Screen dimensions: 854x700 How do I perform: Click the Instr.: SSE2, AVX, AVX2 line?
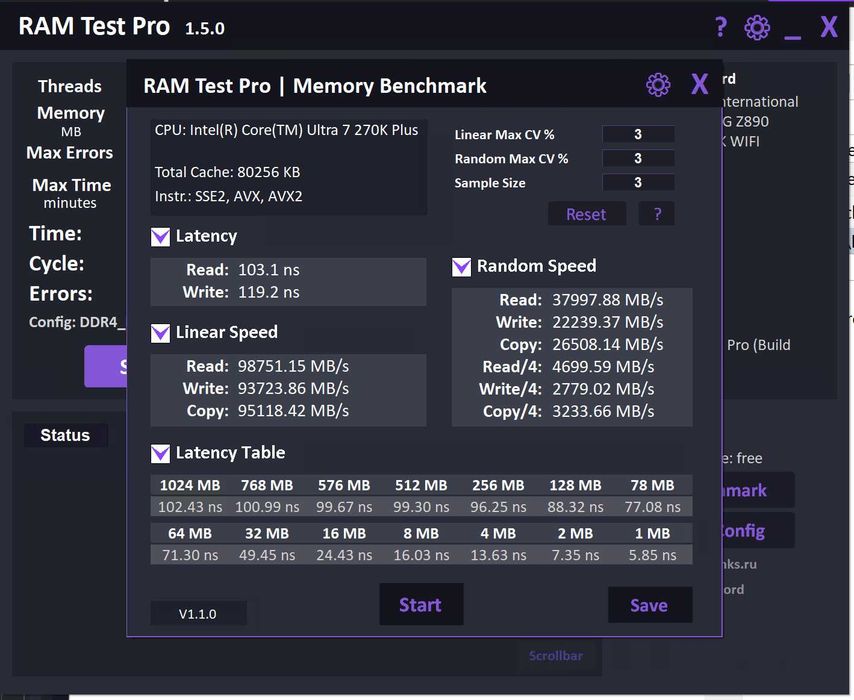click(229, 196)
